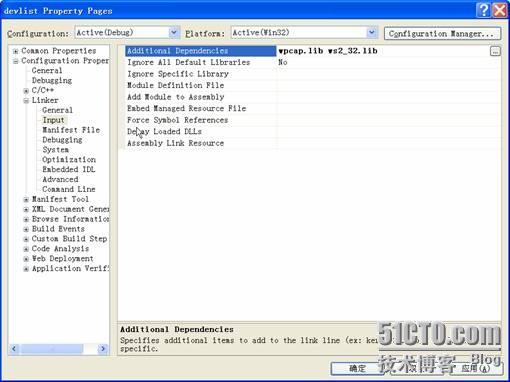The height and width of the screenshot is (382, 510).
Task: Select the Build Events label
Action: (x=58, y=229)
